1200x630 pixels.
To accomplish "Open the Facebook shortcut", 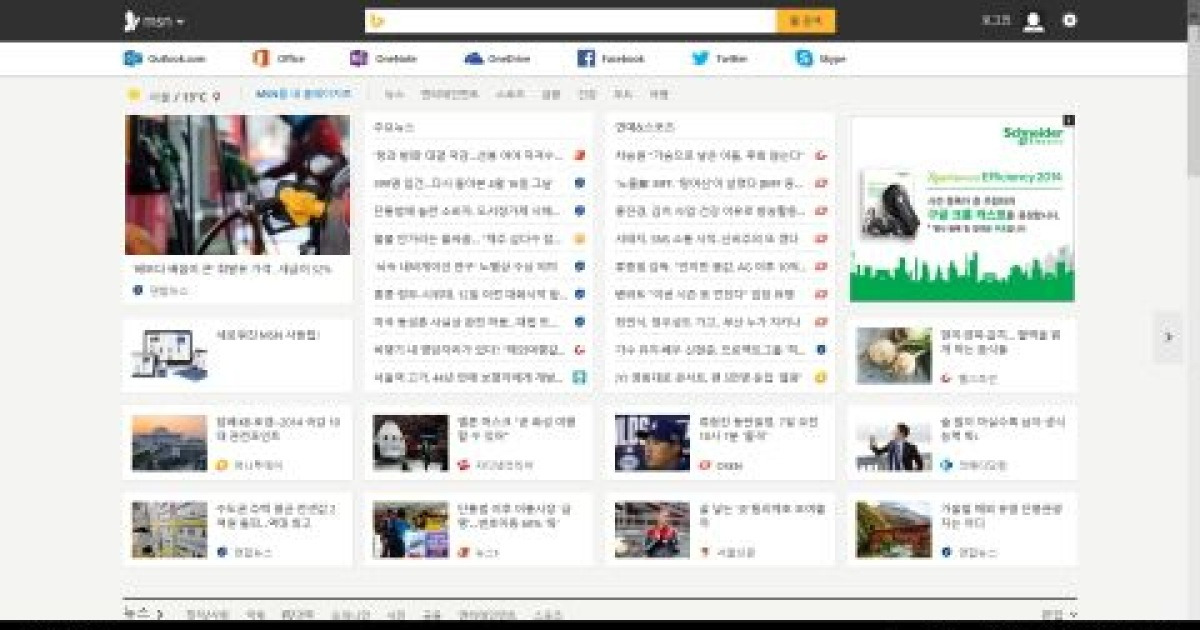I will [611, 59].
